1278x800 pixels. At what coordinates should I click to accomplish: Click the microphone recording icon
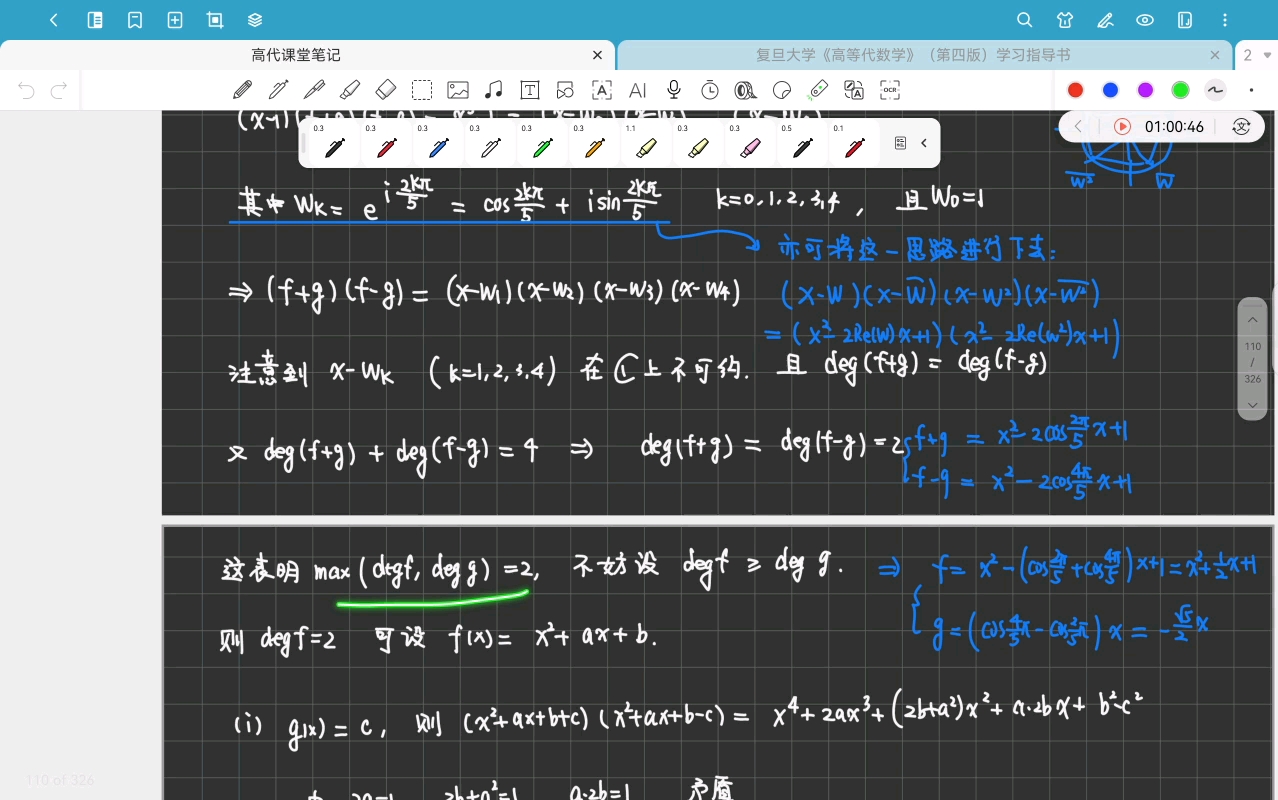pyautogui.click(x=674, y=90)
